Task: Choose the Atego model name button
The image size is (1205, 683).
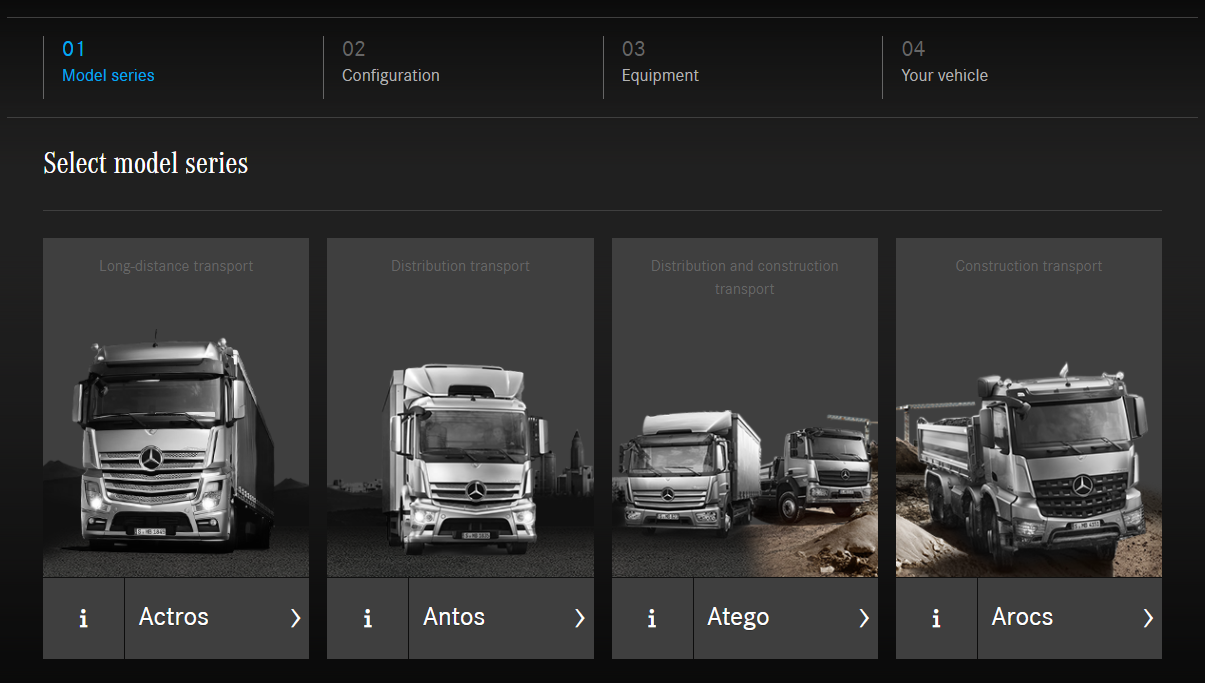Action: click(786, 618)
